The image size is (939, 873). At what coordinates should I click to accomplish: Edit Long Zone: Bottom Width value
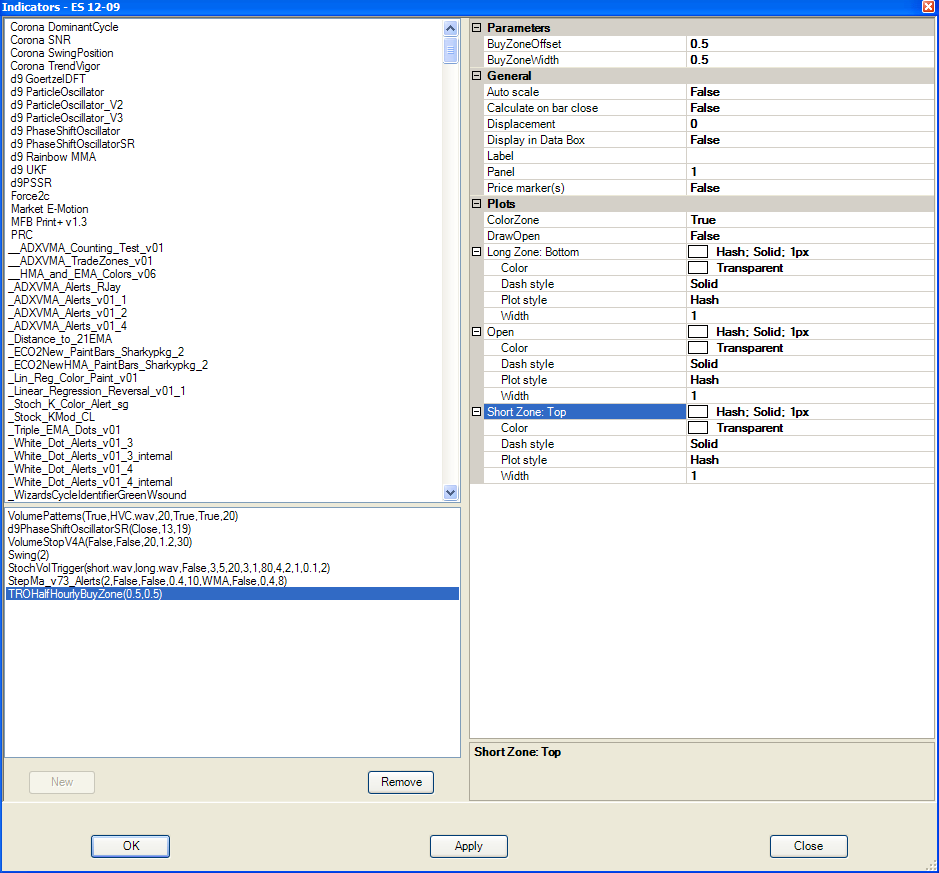[x=810, y=316]
